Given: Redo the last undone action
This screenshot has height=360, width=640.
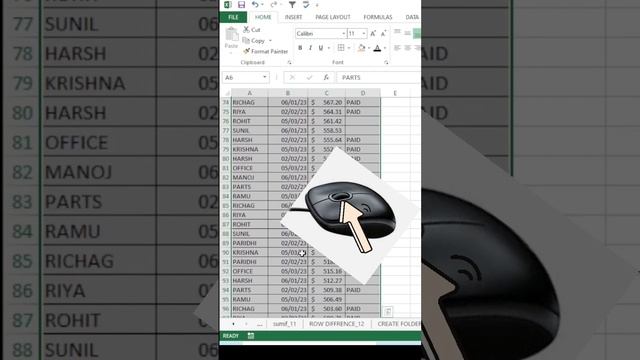Looking at the screenshot, I should pyautogui.click(x=273, y=4).
